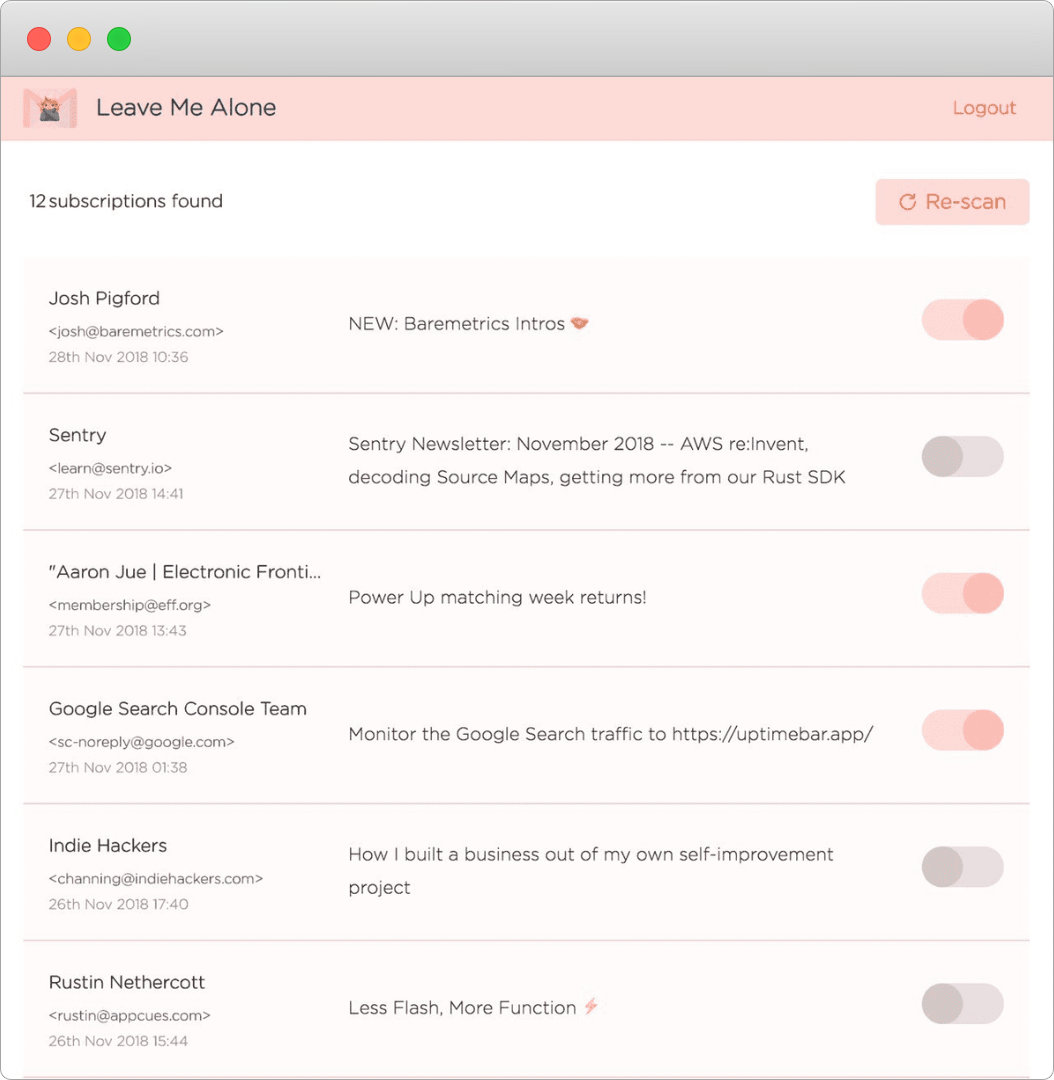Image resolution: width=1054 pixels, height=1080 pixels.
Task: Click subject 'Power Up matching week returns!'
Action: (497, 597)
